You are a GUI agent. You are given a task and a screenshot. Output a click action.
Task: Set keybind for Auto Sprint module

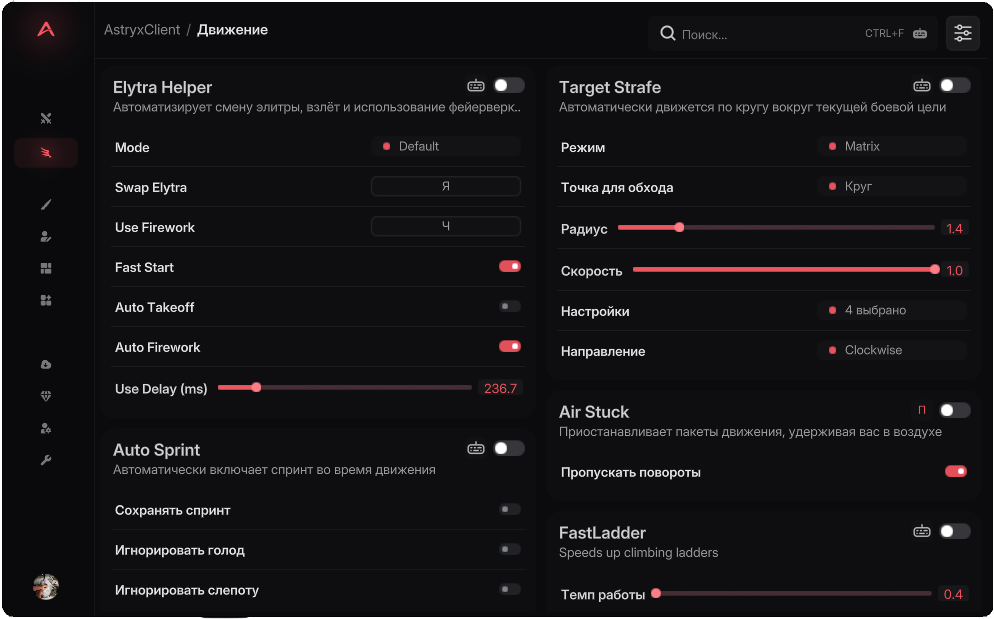476,448
